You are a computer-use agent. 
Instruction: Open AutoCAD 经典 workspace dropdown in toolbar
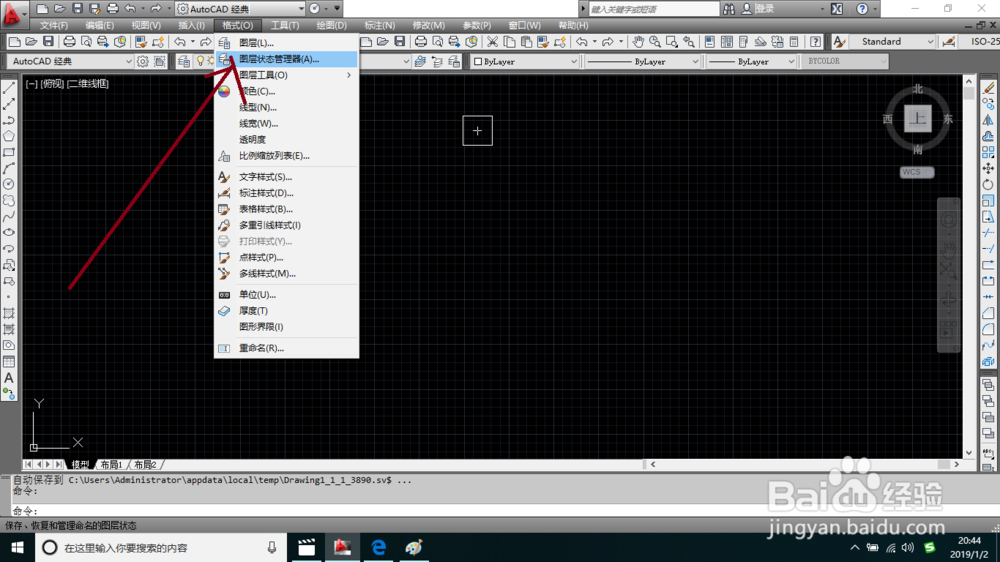click(71, 61)
